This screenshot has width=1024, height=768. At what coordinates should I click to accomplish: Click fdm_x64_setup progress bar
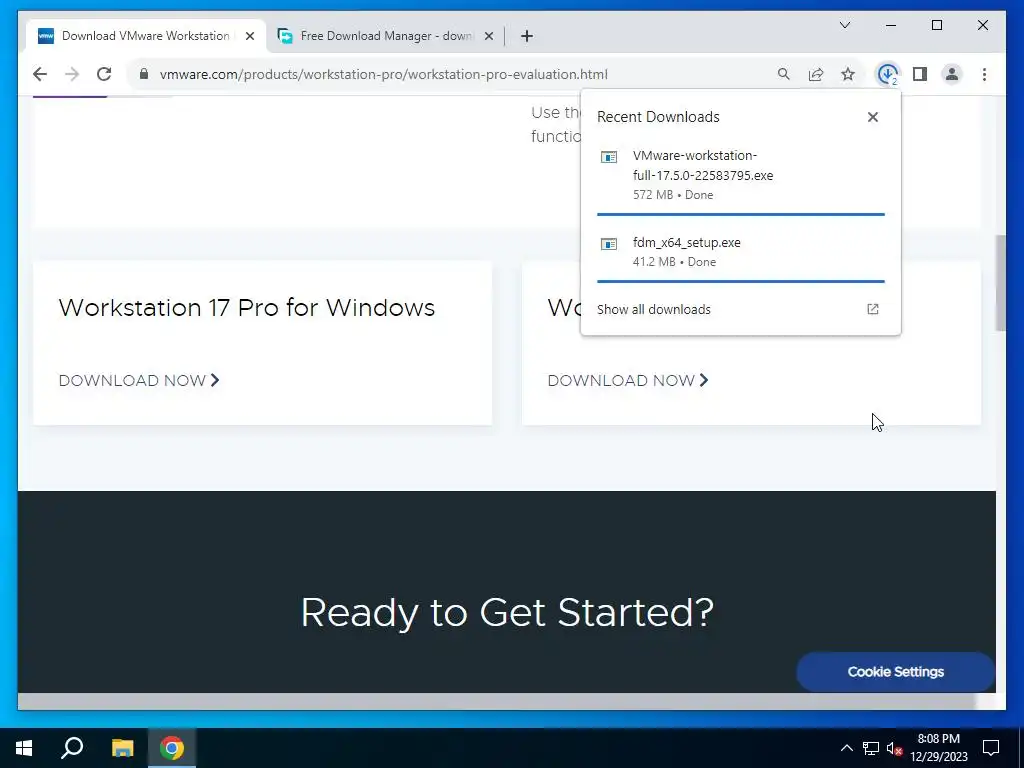click(741, 281)
